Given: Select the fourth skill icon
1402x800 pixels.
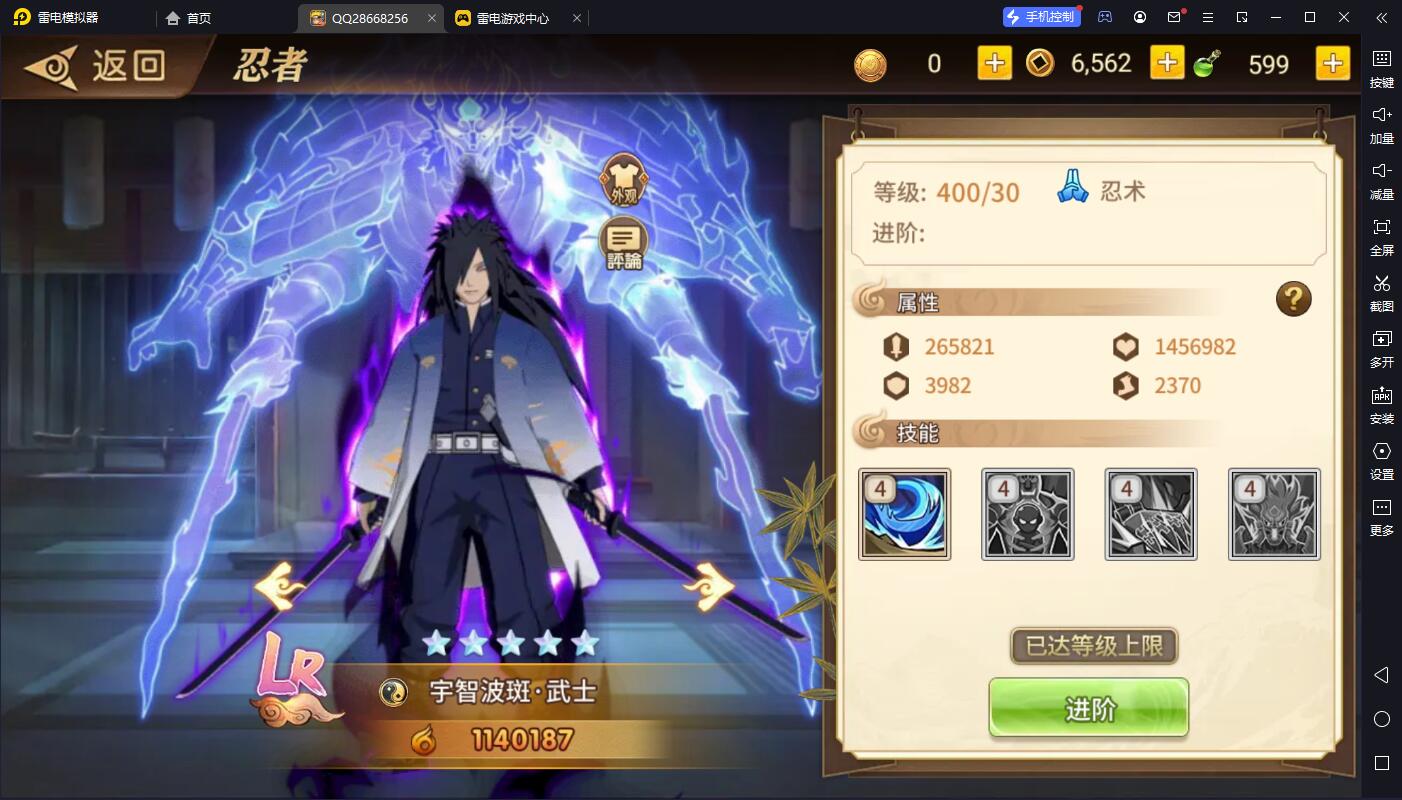Looking at the screenshot, I should pos(1274,514).
